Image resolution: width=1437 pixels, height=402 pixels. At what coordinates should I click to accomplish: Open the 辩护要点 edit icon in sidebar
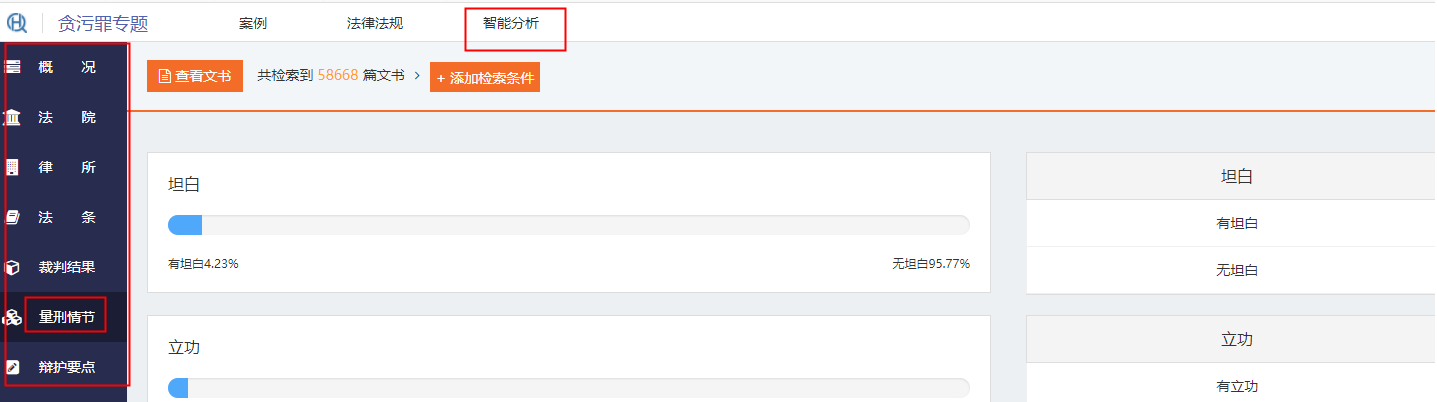click(x=13, y=367)
